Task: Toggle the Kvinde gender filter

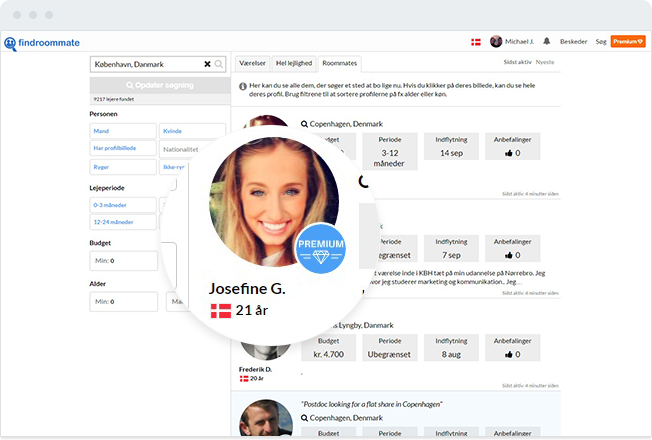Action: pos(178,131)
